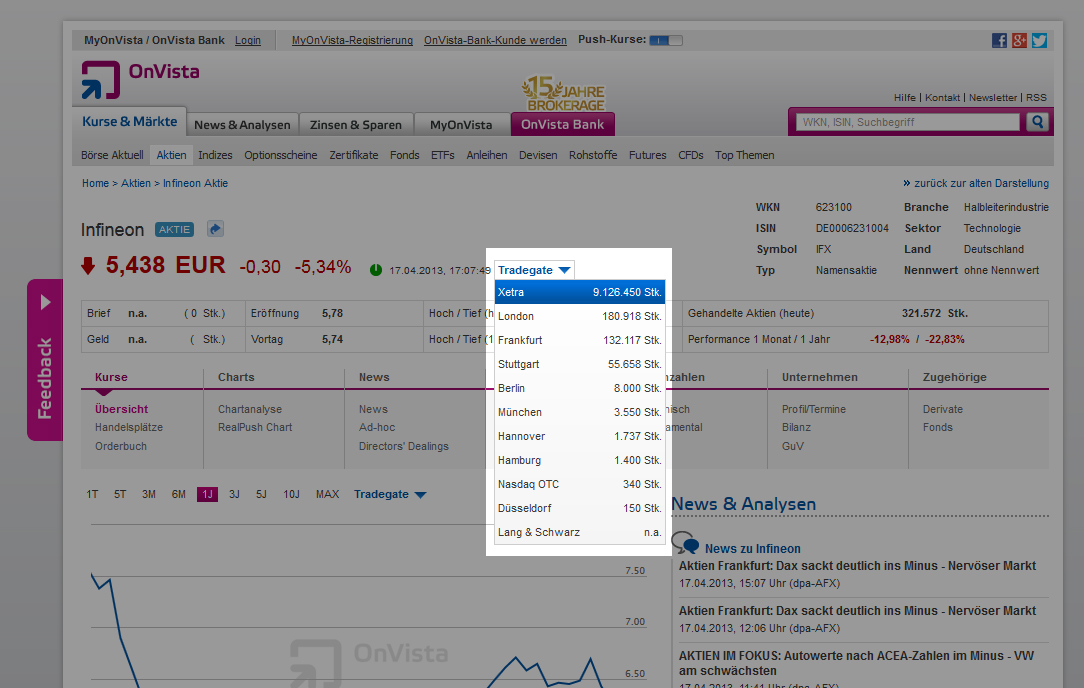Click the Hilfe link
Screen dimensions: 1084x688
pyautogui.click(x=904, y=97)
